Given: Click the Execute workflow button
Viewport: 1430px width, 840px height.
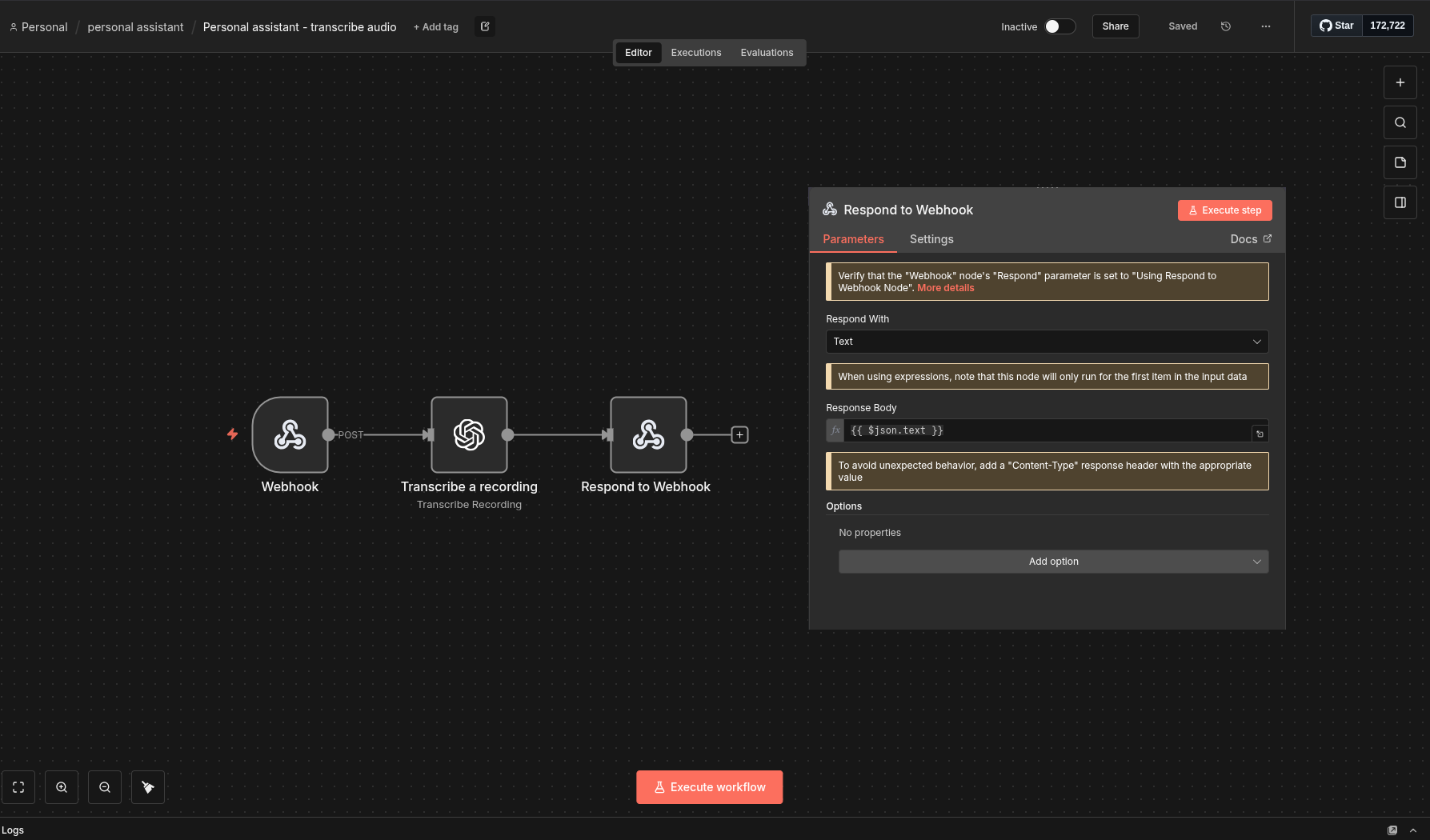Looking at the screenshot, I should [709, 787].
